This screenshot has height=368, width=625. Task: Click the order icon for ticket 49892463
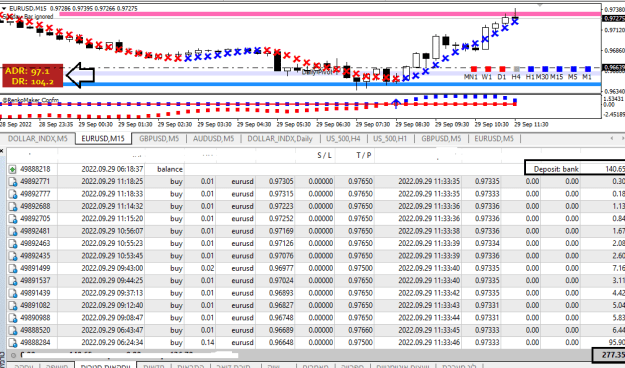(12, 244)
